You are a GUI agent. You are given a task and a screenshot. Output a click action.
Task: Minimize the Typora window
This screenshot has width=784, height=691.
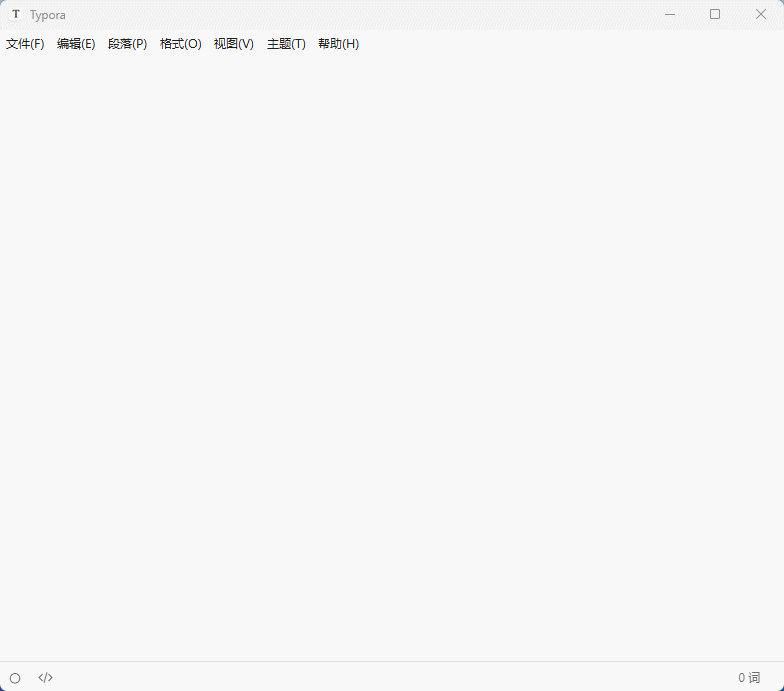point(670,14)
